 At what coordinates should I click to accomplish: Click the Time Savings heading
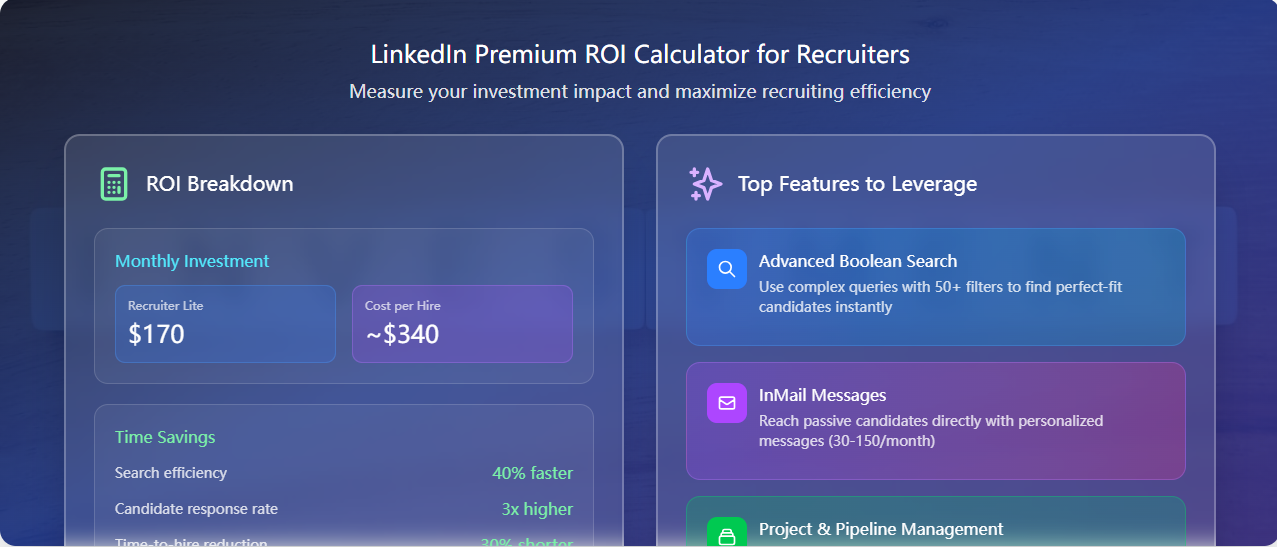tap(165, 437)
